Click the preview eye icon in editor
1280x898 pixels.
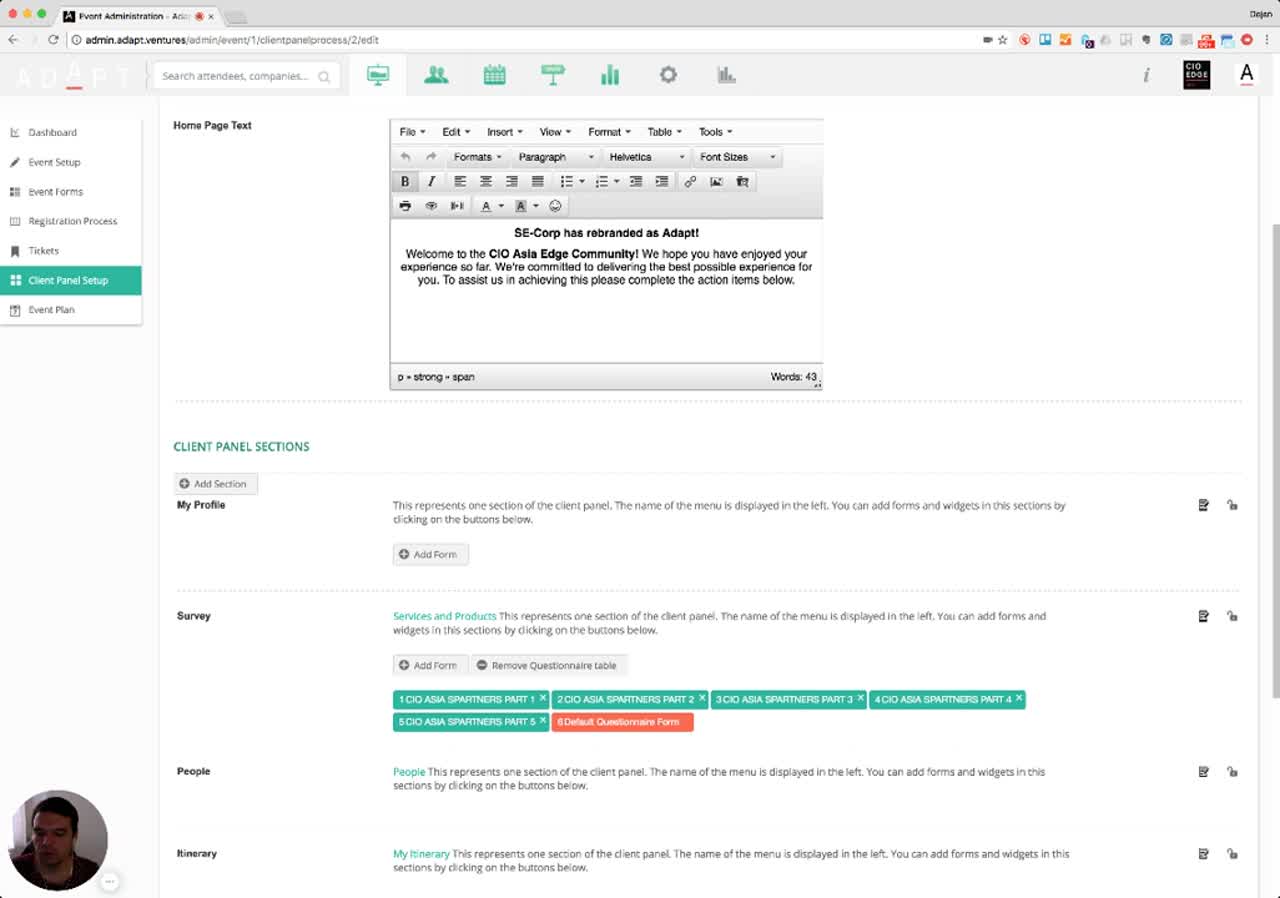(x=431, y=205)
